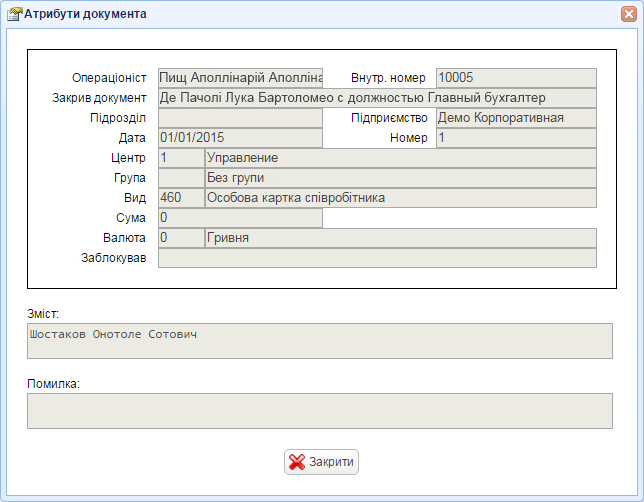Click the Заблокував label

pyautogui.click(x=113, y=258)
